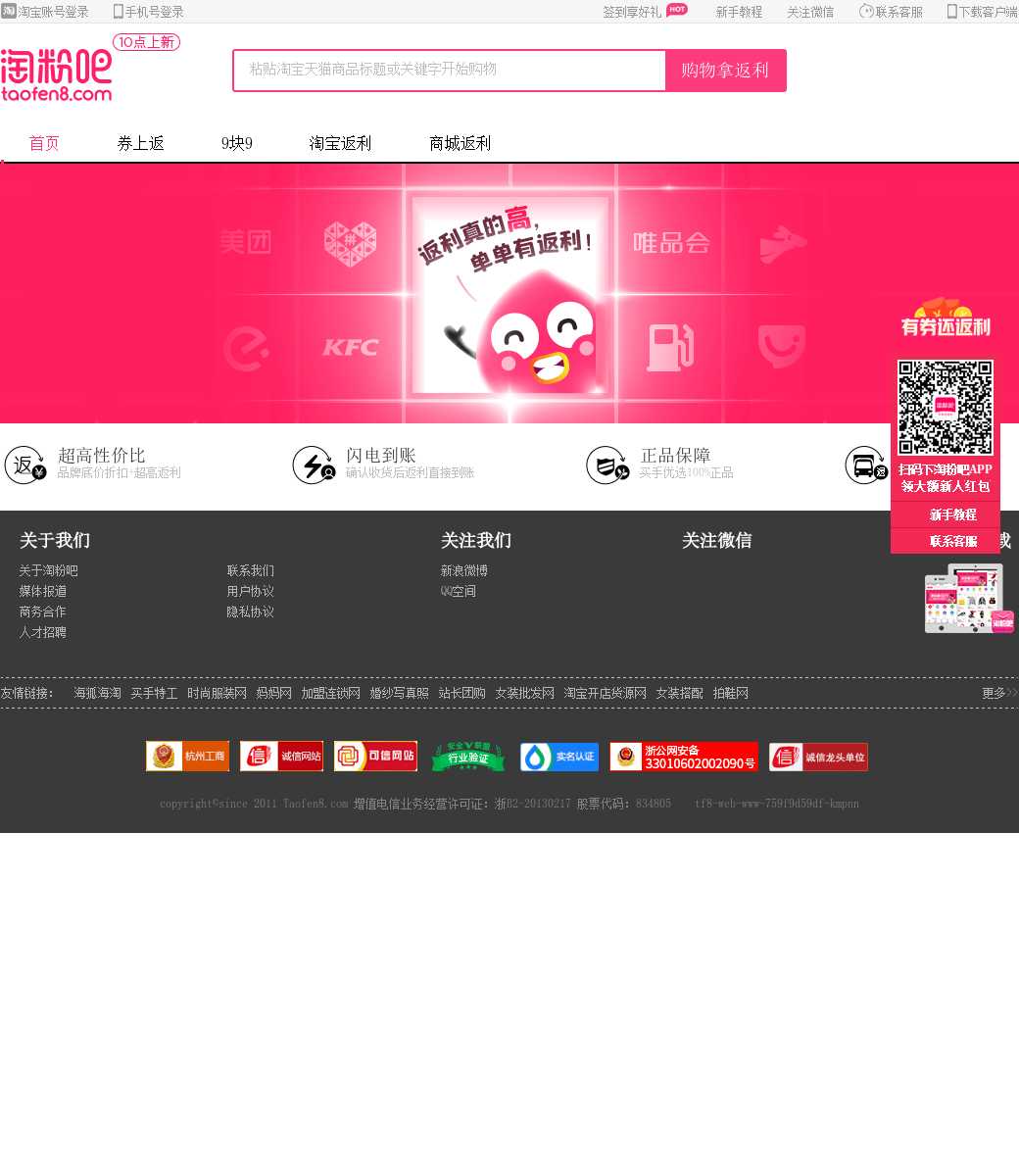Screen dimensions: 1019x1176
Task: Click the 杭州工商 certification badge
Action: pyautogui.click(x=187, y=757)
